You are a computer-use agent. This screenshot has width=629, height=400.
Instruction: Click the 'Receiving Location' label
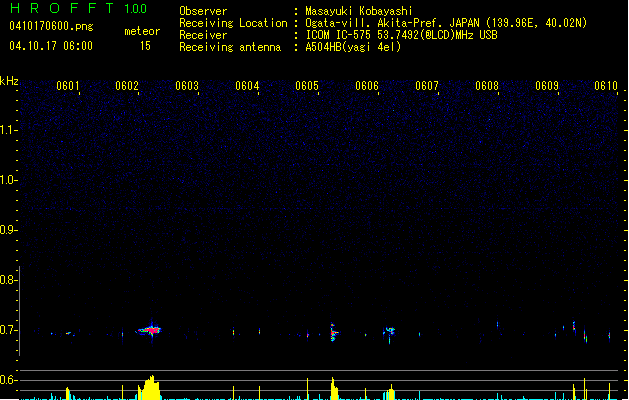pyautogui.click(x=233, y=23)
